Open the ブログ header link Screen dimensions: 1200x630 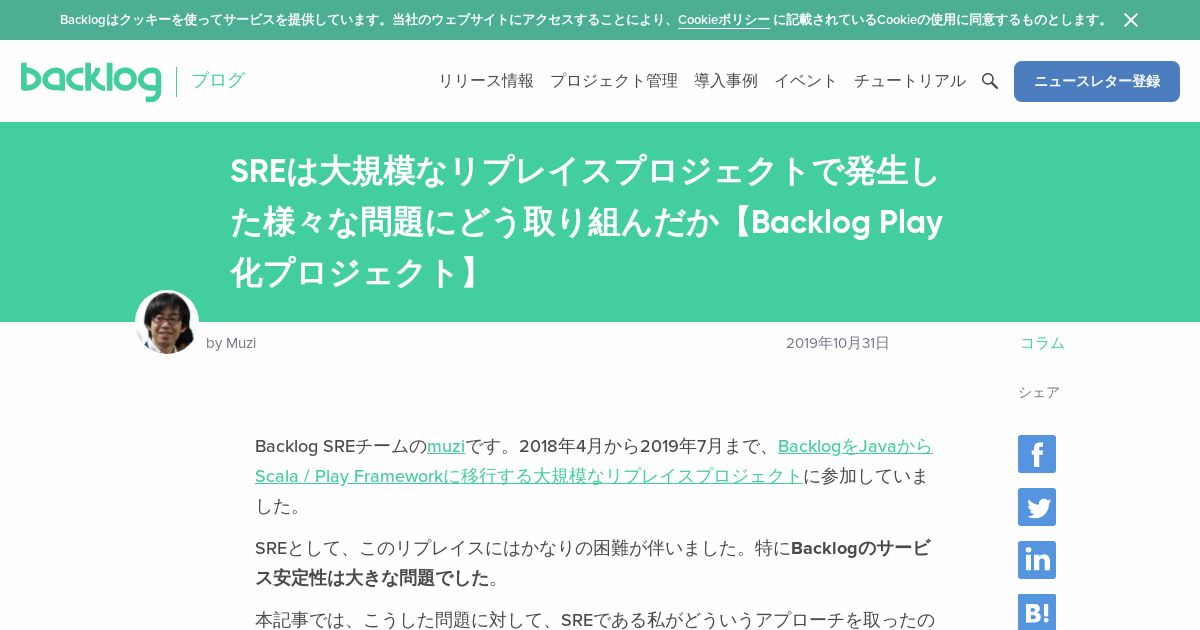pyautogui.click(x=218, y=81)
